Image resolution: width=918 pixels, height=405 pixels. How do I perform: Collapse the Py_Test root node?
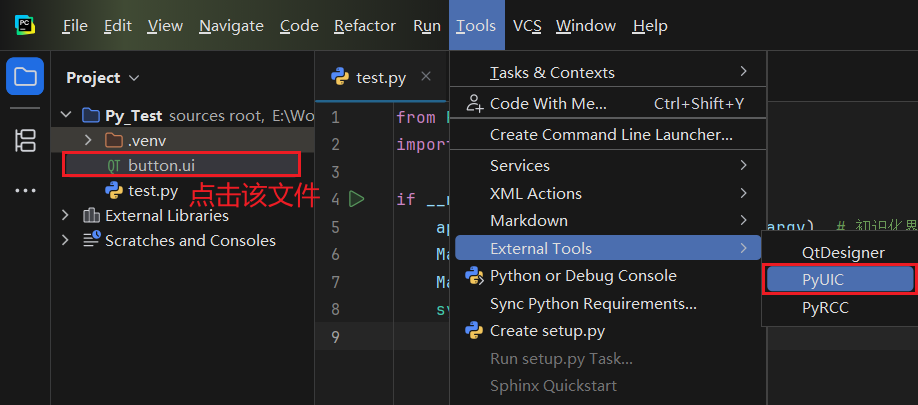[66, 115]
